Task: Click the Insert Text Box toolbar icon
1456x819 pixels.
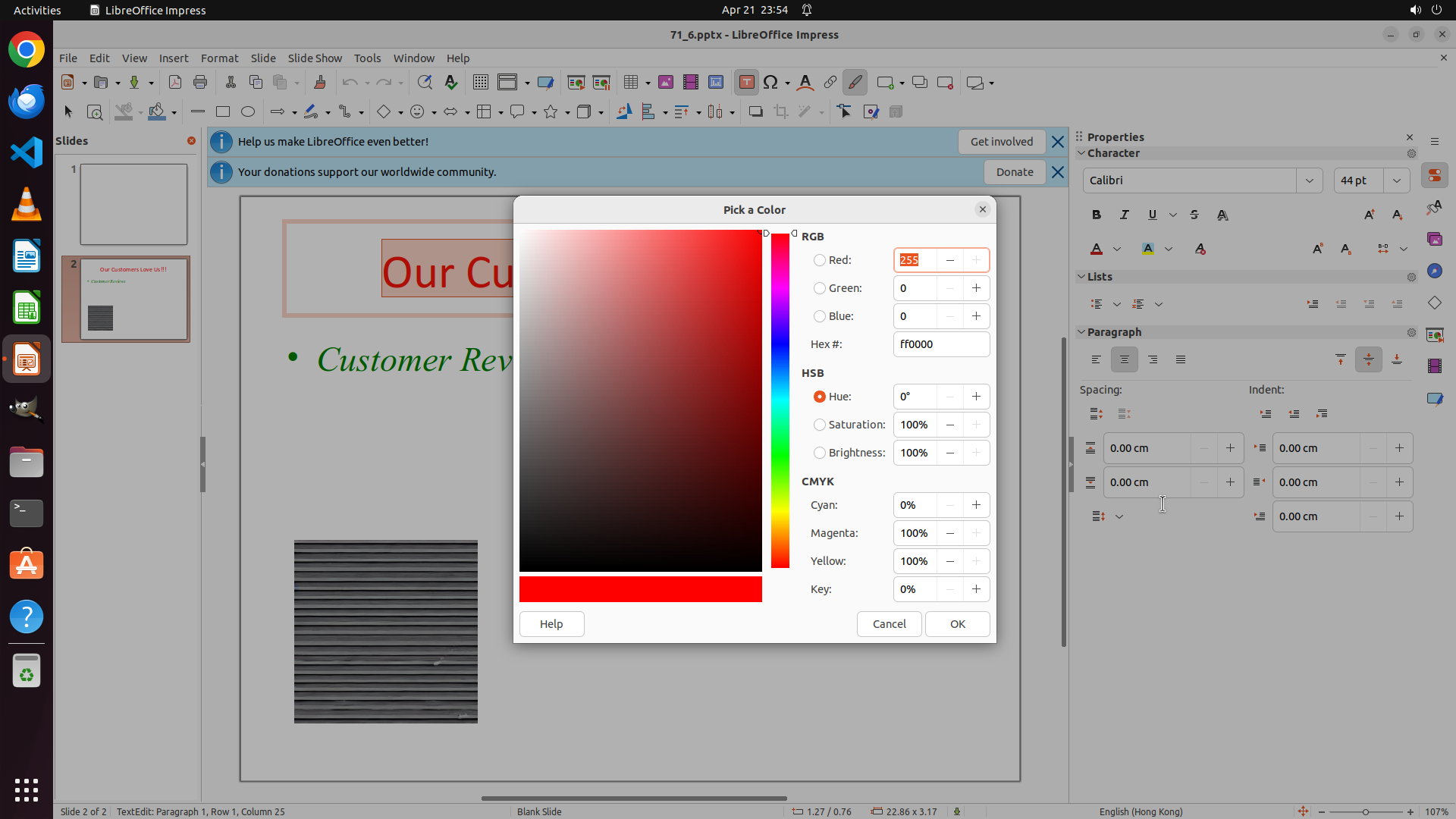Action: (746, 83)
